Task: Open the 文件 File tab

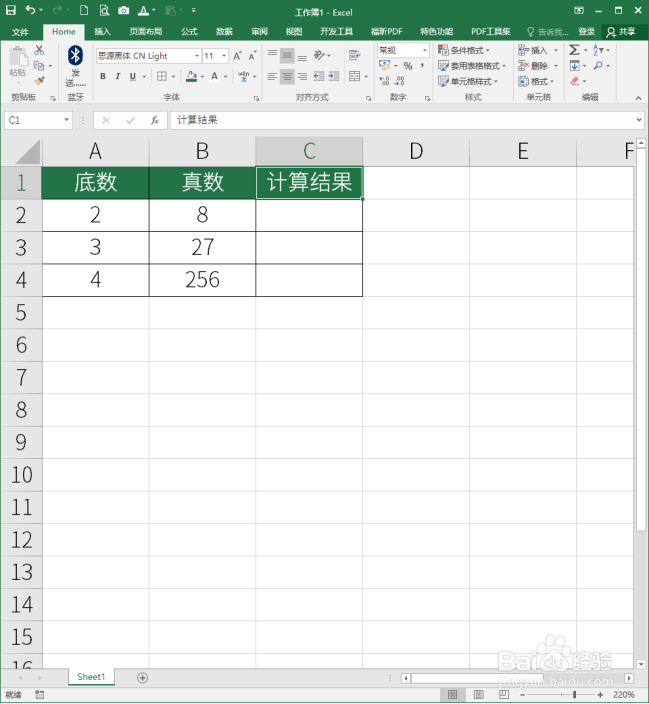Action: pyautogui.click(x=20, y=31)
